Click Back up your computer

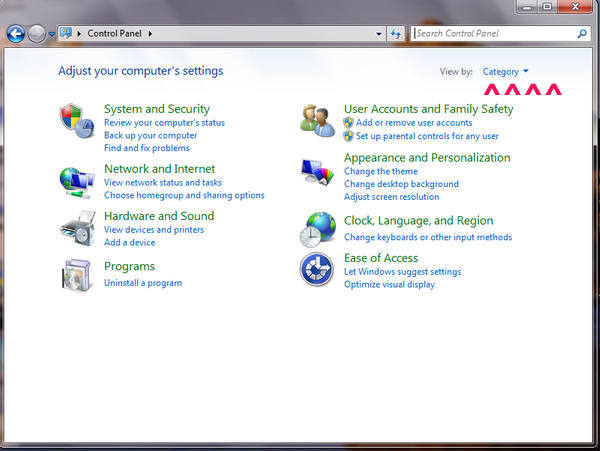(x=150, y=135)
